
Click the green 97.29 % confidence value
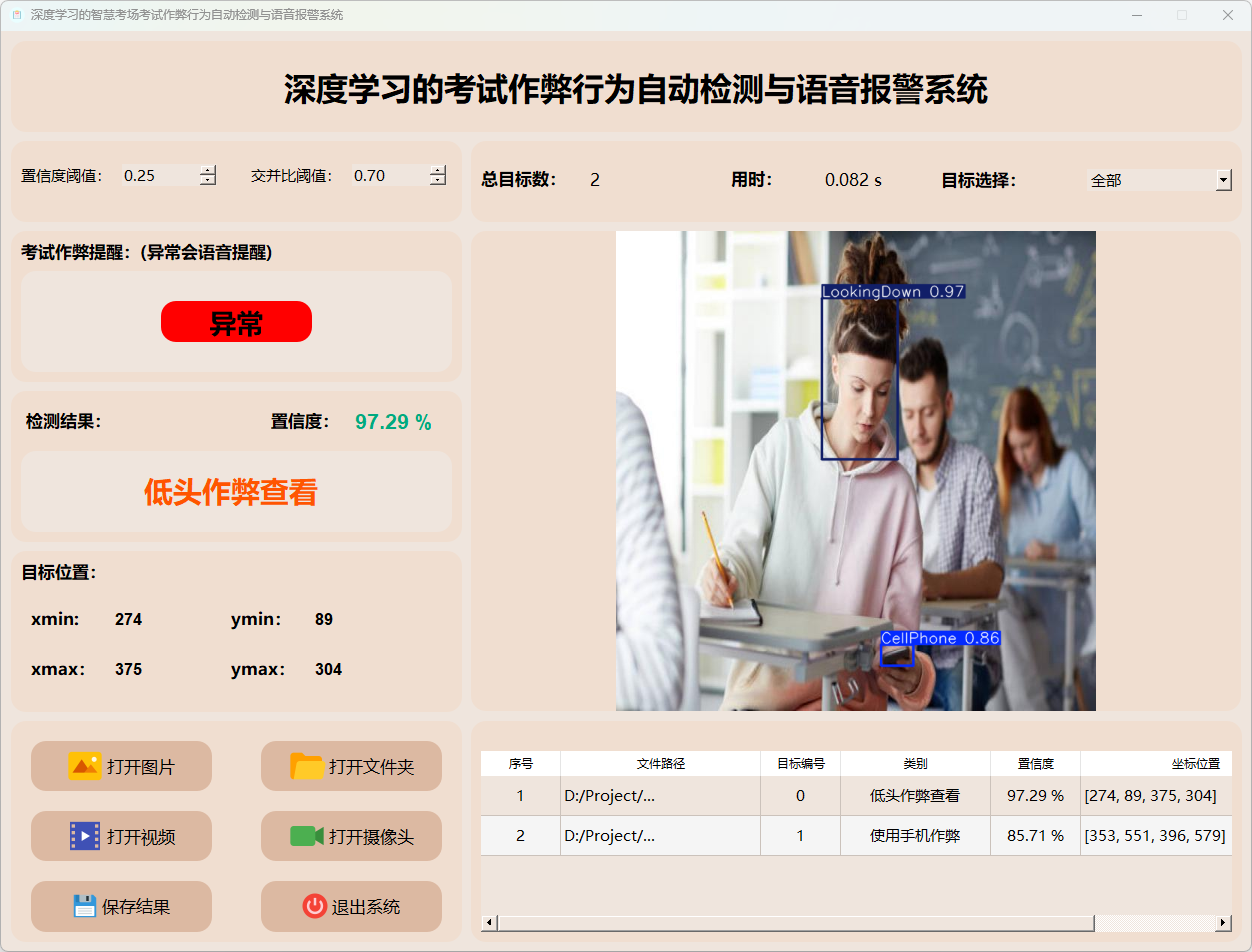click(394, 422)
